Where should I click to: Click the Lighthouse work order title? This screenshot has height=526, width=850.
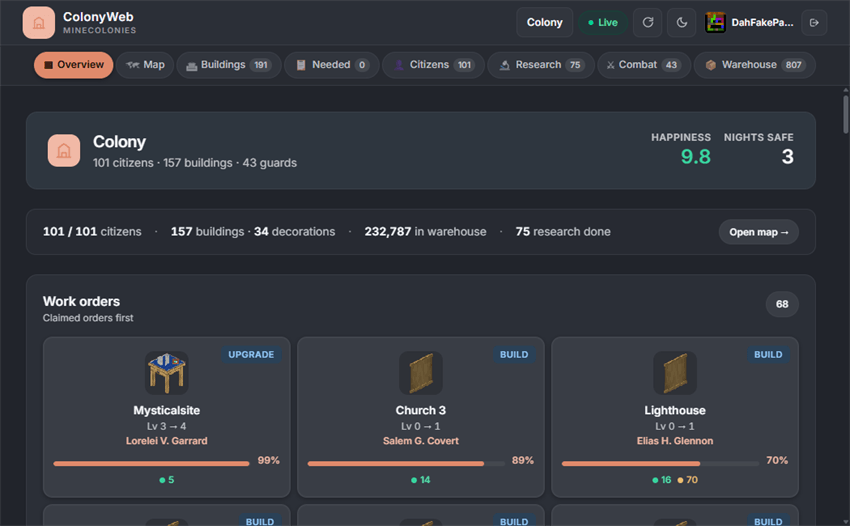pyautogui.click(x=675, y=410)
